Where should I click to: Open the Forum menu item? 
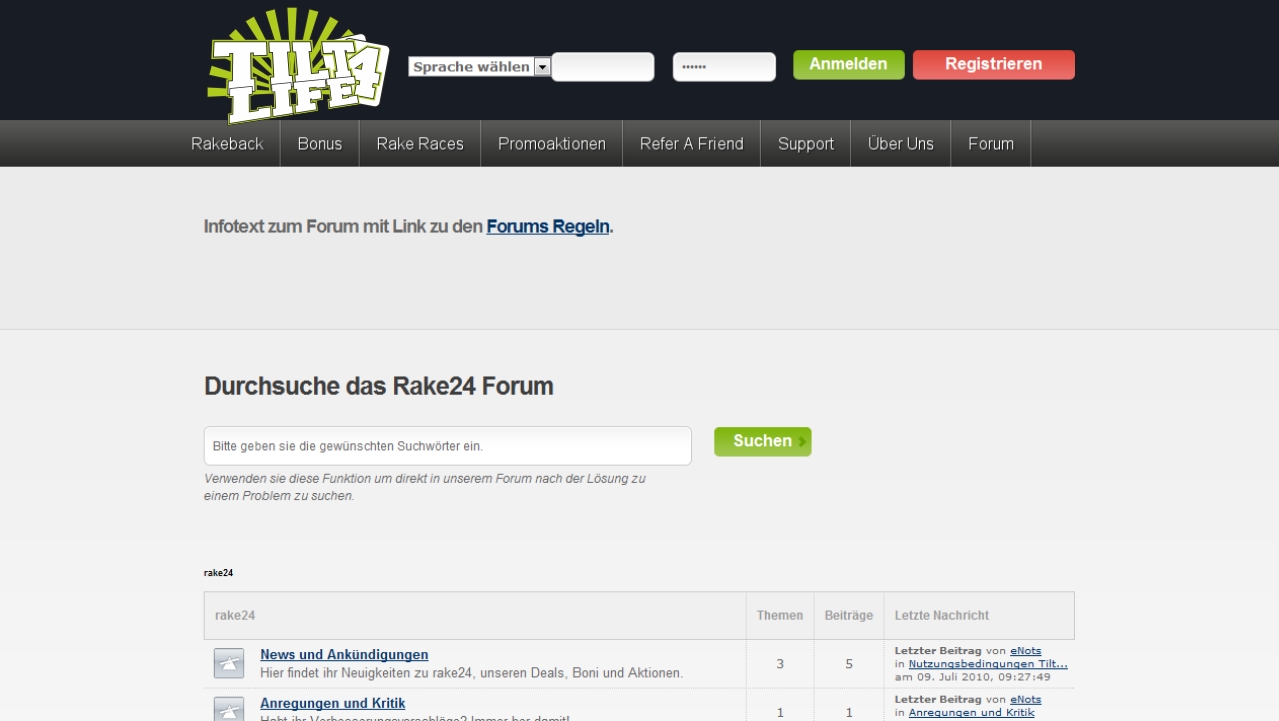coord(991,144)
